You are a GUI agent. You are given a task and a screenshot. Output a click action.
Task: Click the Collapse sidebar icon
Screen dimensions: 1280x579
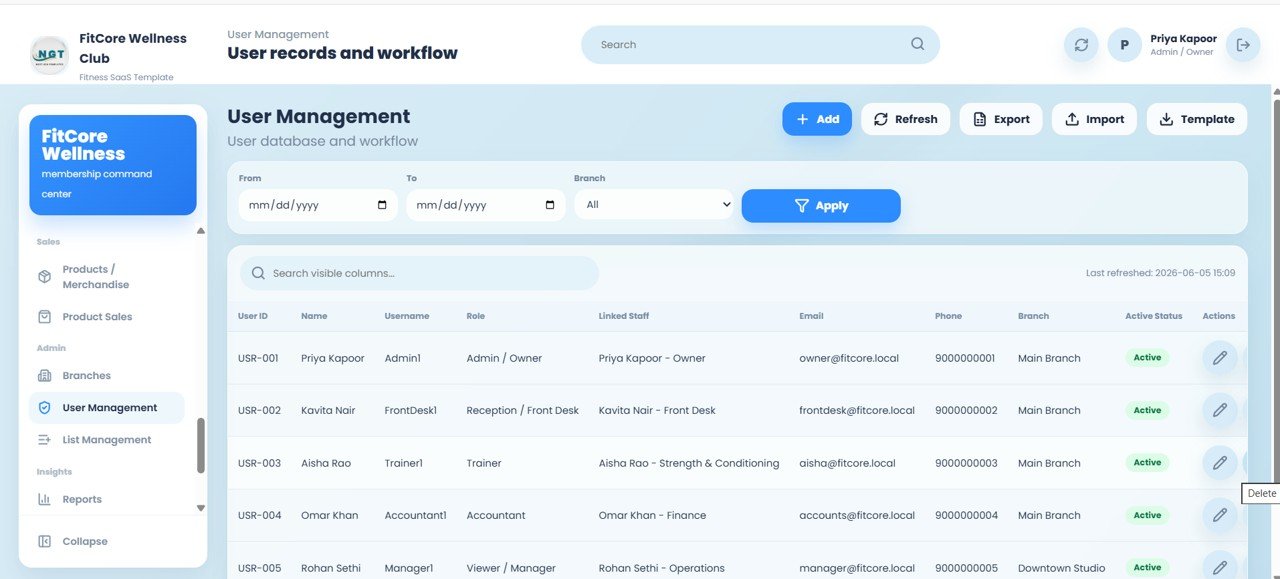pyautogui.click(x=44, y=541)
